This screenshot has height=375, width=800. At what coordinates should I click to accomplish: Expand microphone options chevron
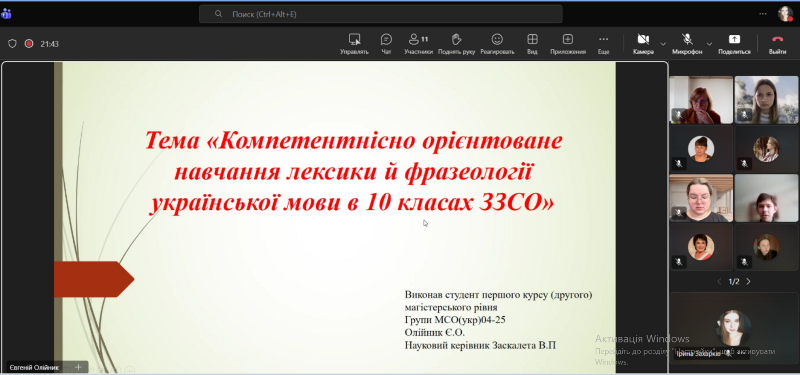click(709, 44)
